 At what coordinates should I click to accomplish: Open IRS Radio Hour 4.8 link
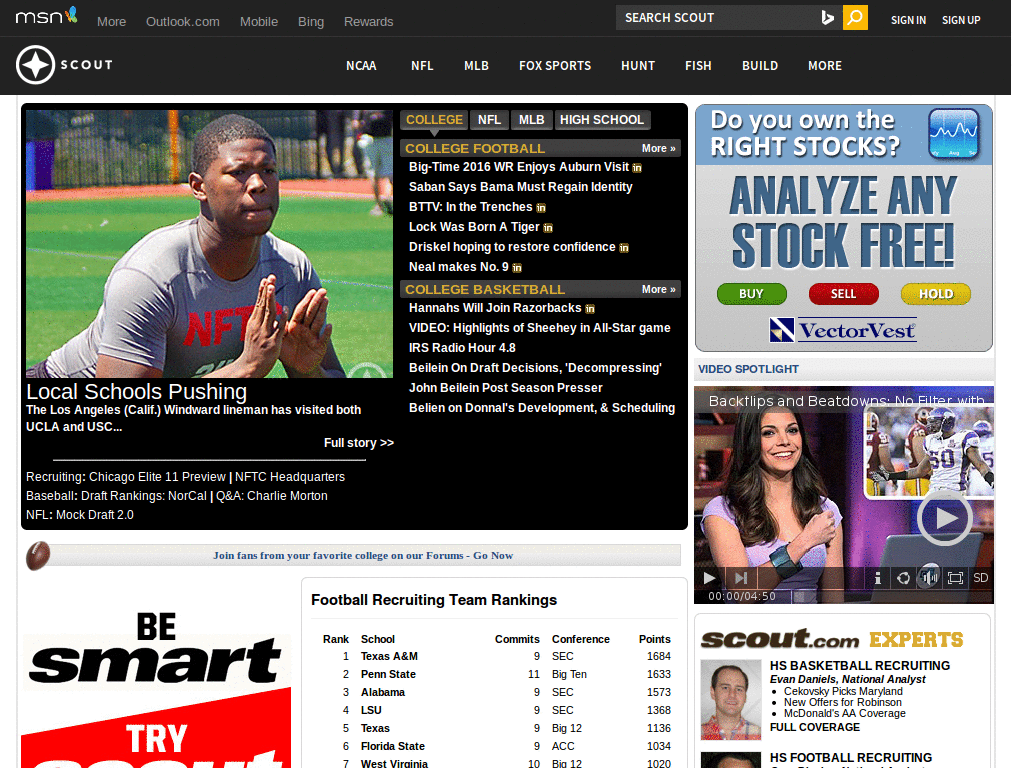(x=462, y=348)
